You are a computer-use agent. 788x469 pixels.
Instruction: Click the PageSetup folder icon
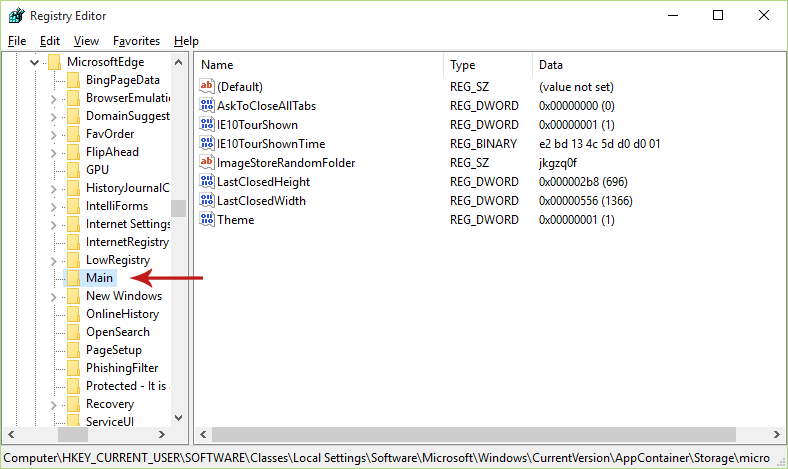point(73,350)
